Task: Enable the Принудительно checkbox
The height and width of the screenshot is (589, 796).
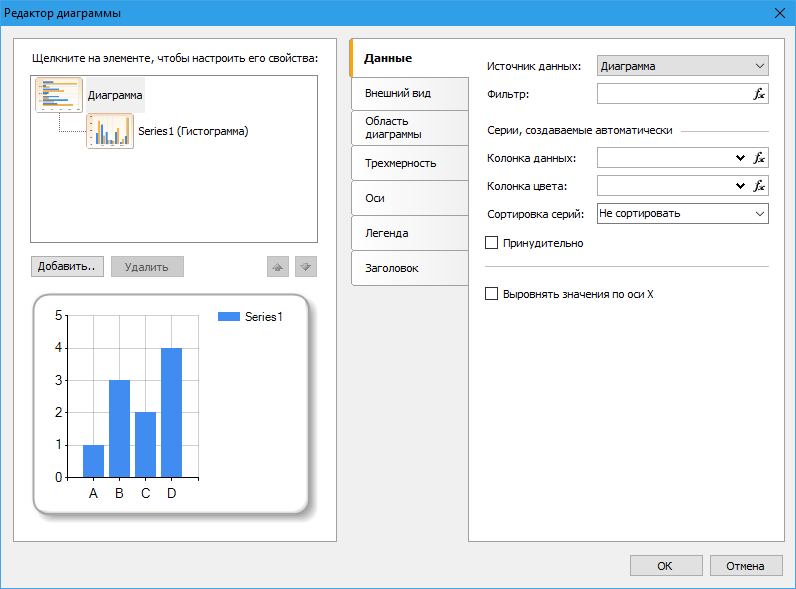Action: point(491,243)
